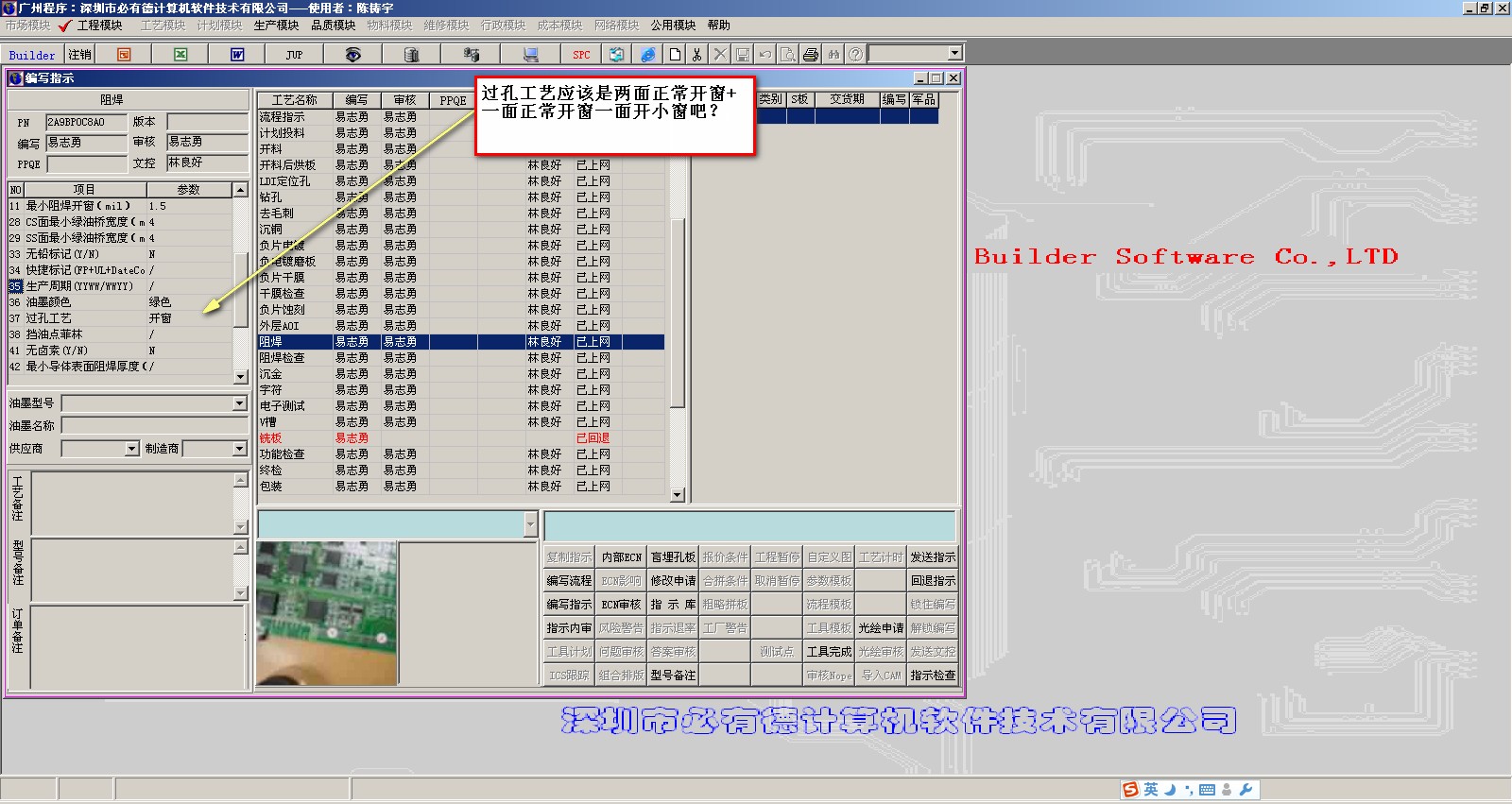Open the 帮助 menu
1512x804 pixels.
point(718,26)
